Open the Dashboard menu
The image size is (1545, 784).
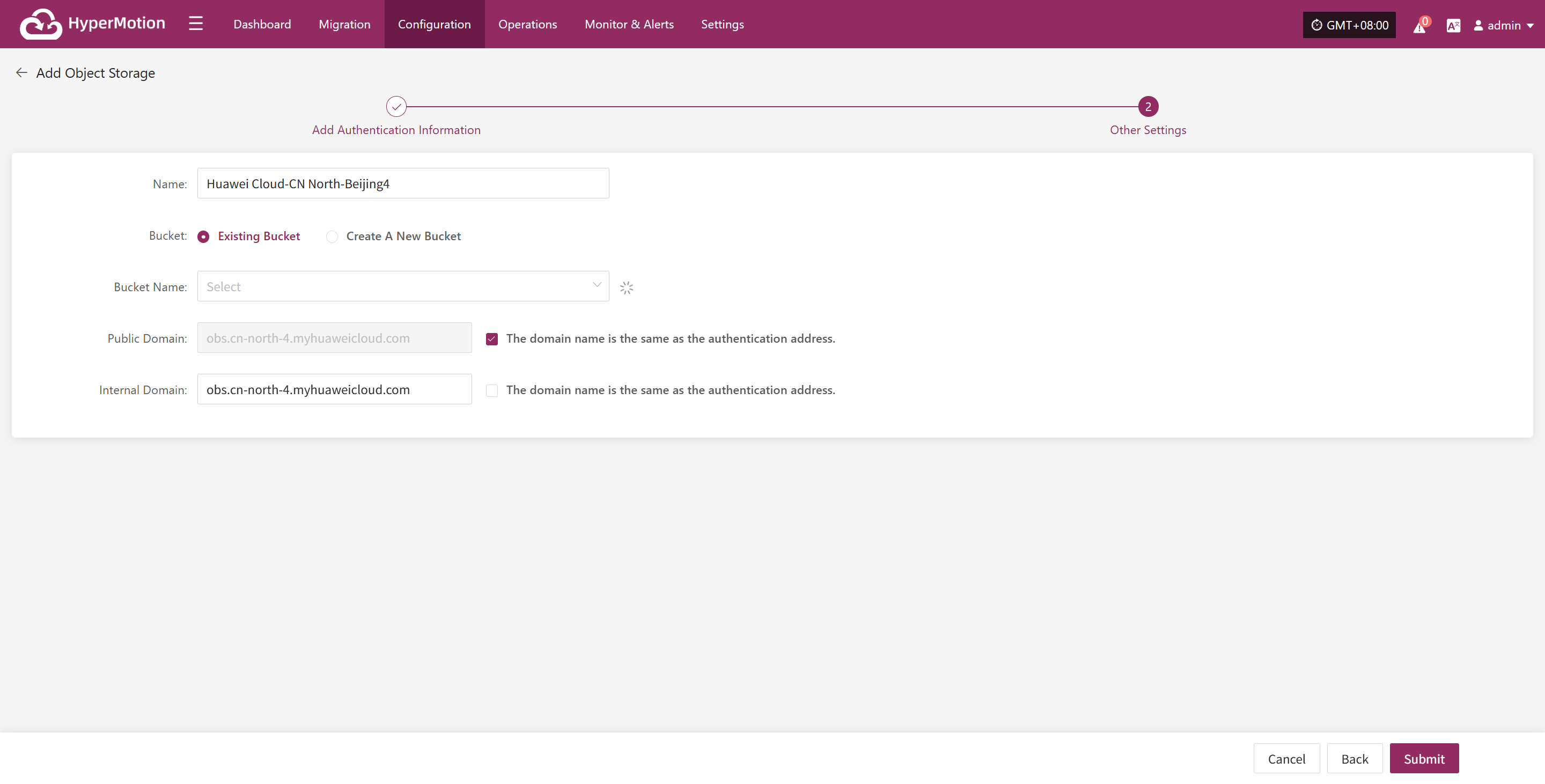coord(262,24)
